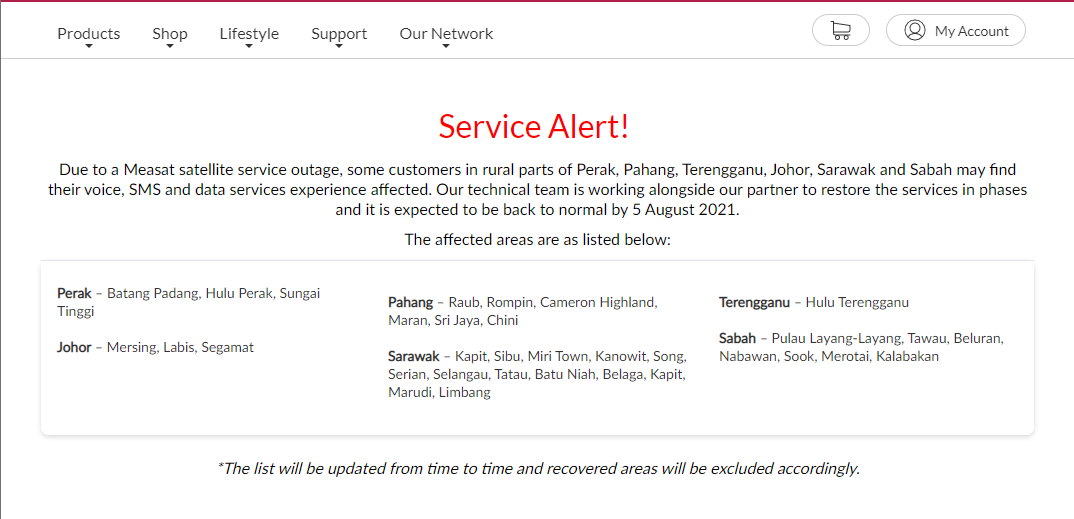Click the bold Johor region name
This screenshot has height=519, width=1074.
point(74,347)
